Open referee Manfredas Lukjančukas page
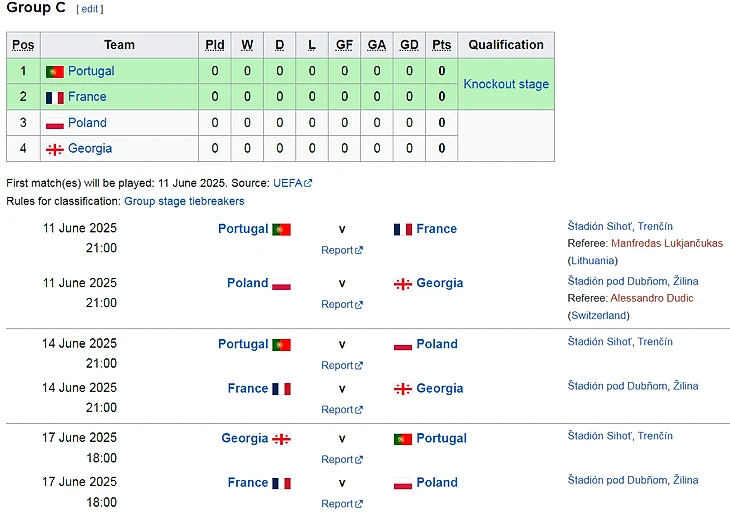This screenshot has height=519, width=730. pos(666,243)
